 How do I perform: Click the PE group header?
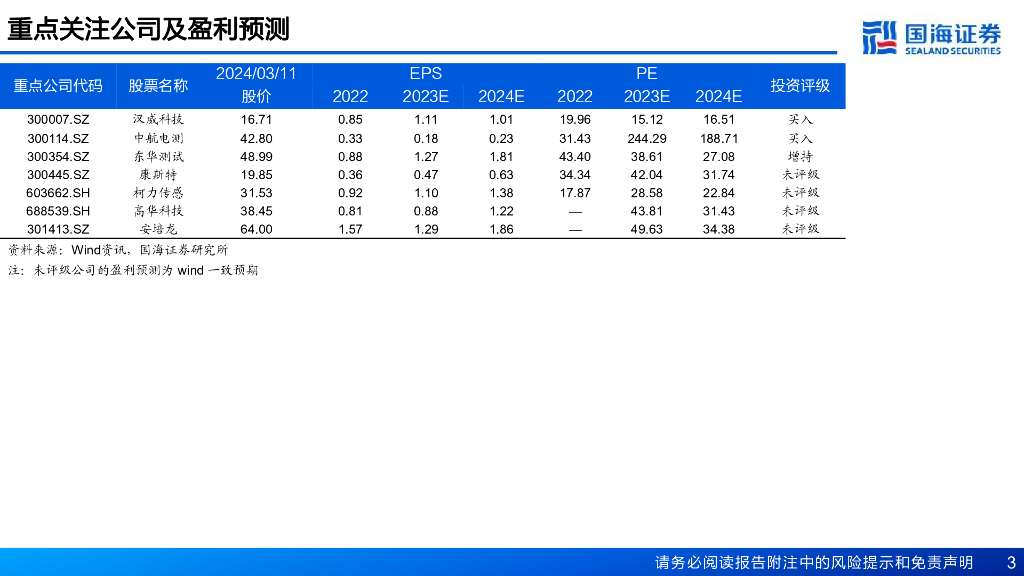[647, 74]
